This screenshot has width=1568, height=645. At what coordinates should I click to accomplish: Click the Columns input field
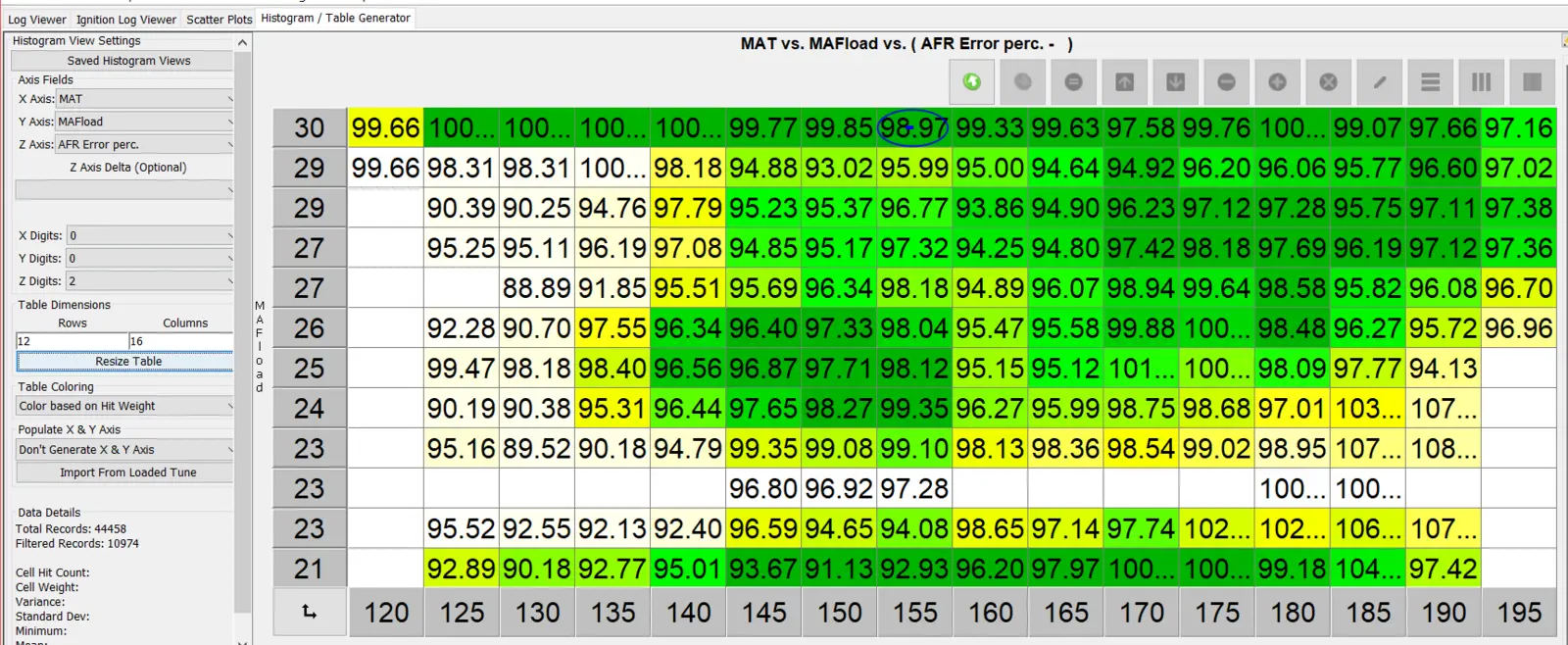tap(180, 341)
